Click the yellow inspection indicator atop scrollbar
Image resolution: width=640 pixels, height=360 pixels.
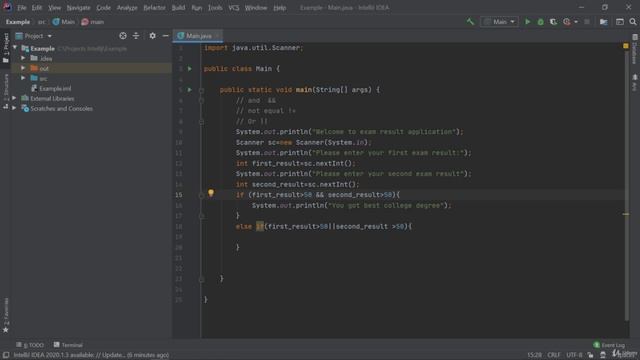click(x=626, y=46)
